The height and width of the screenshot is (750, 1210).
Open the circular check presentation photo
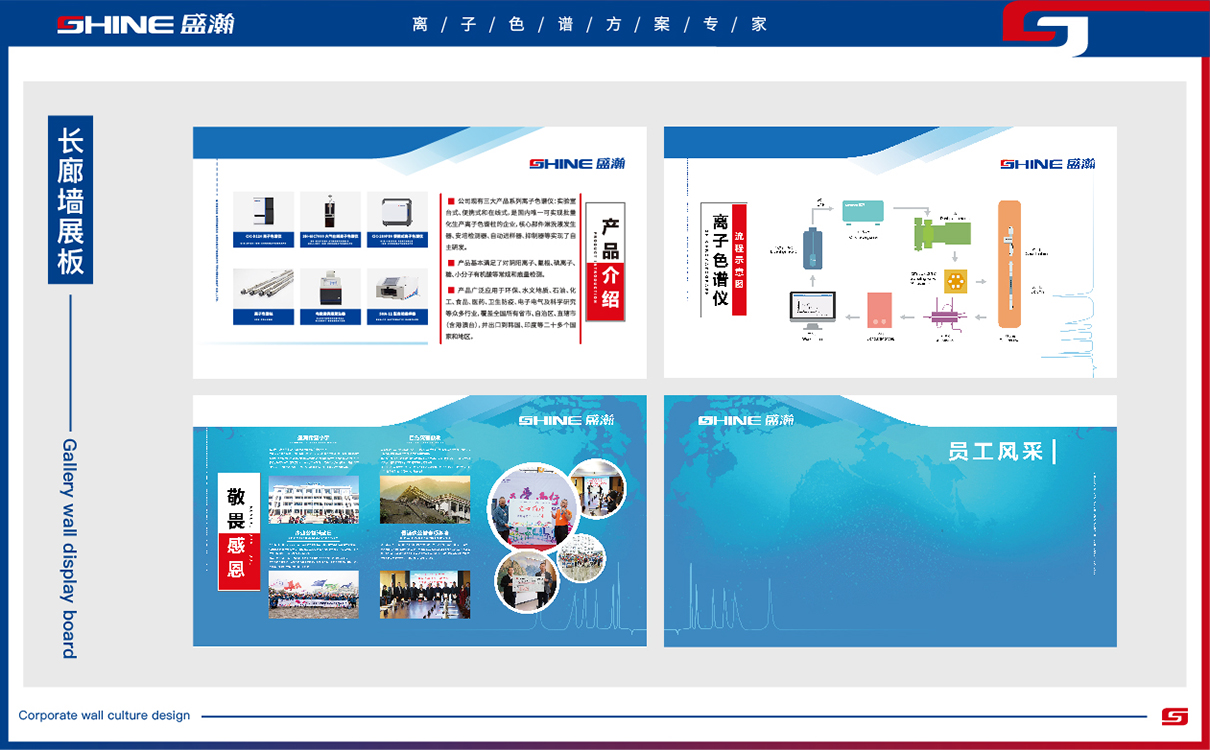click(527, 580)
